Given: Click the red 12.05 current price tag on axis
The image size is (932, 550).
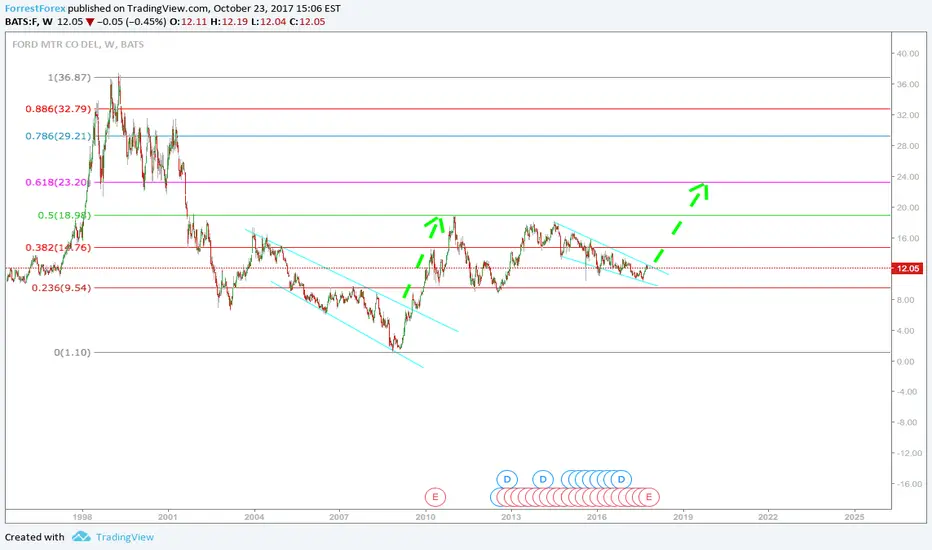Looking at the screenshot, I should coord(907,269).
